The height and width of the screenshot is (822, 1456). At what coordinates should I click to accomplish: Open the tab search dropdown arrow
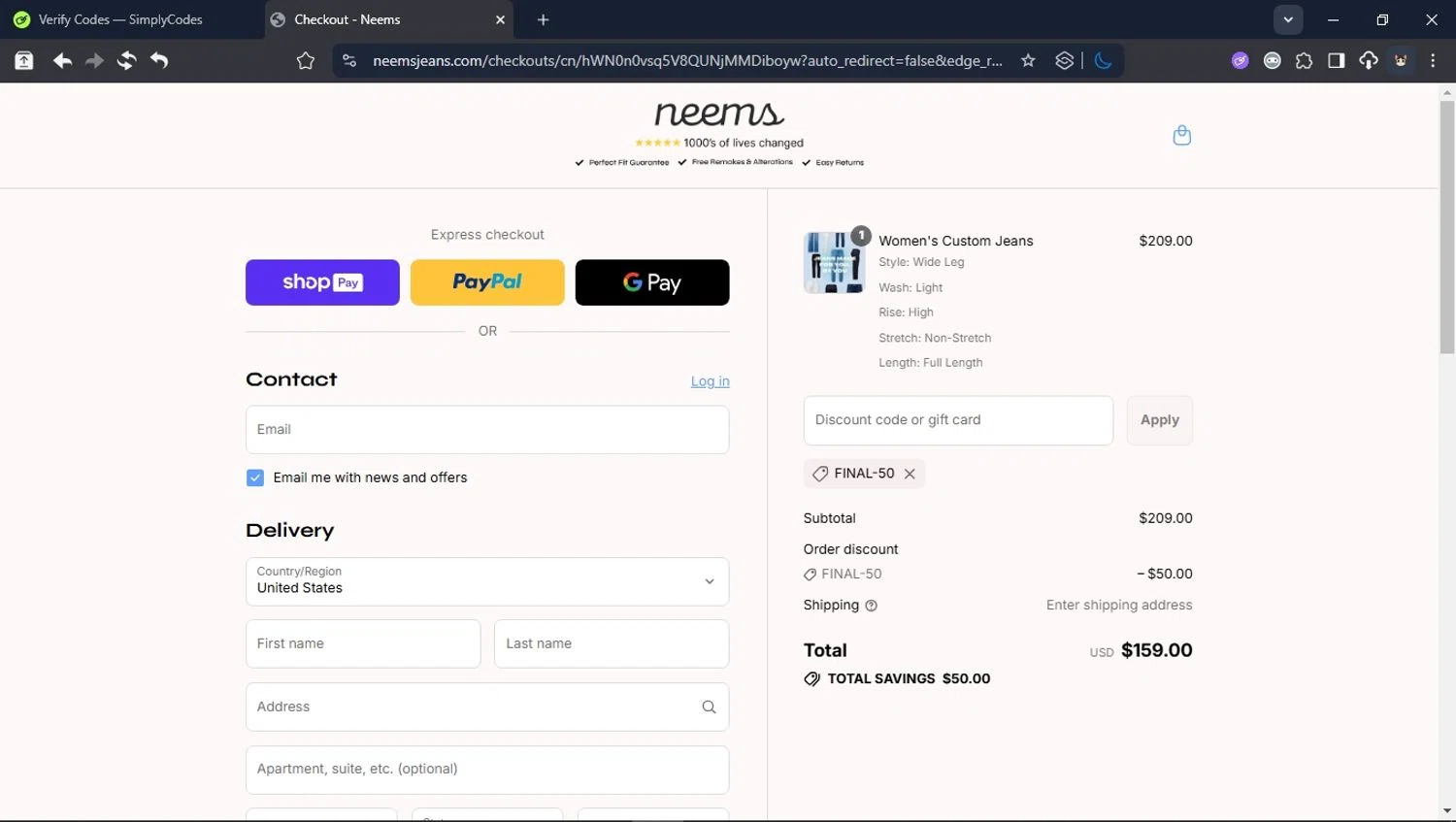click(x=1288, y=19)
